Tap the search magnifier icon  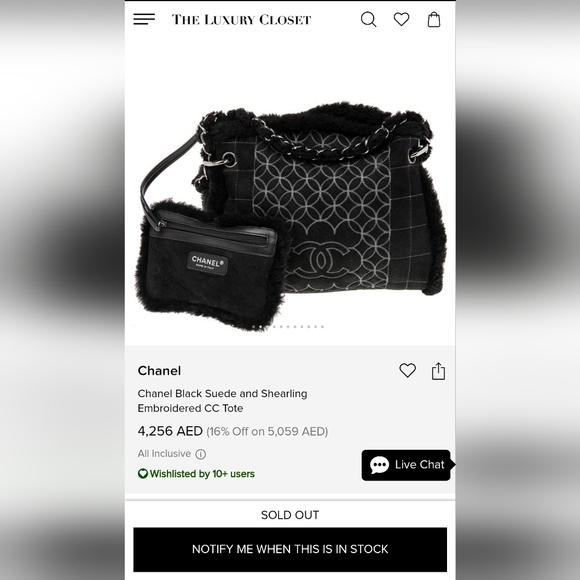[368, 20]
